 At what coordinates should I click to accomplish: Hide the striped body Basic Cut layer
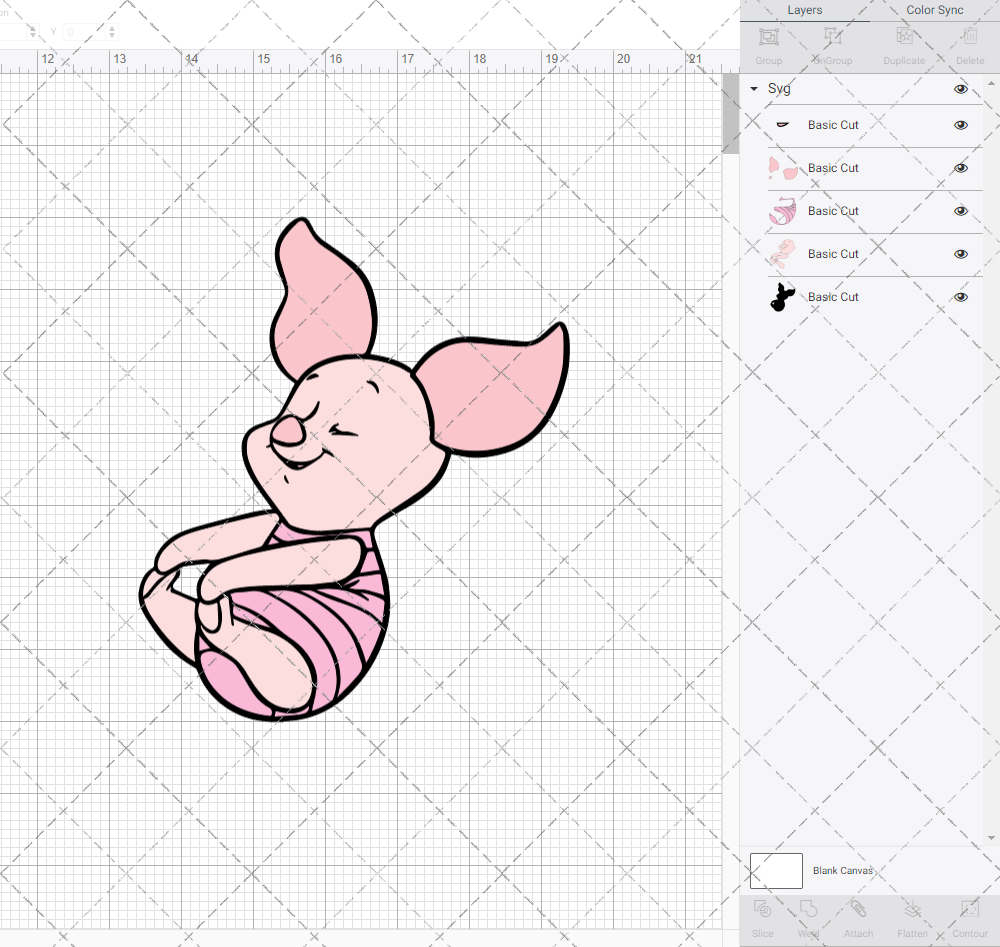pyautogui.click(x=960, y=211)
